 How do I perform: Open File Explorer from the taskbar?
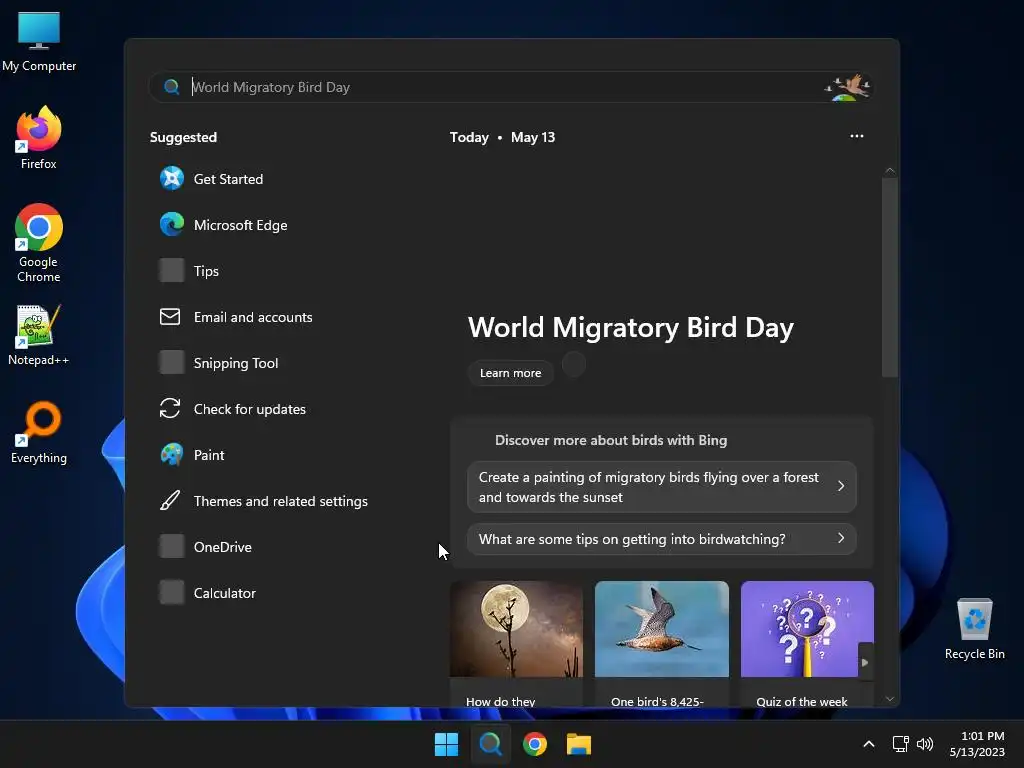579,744
